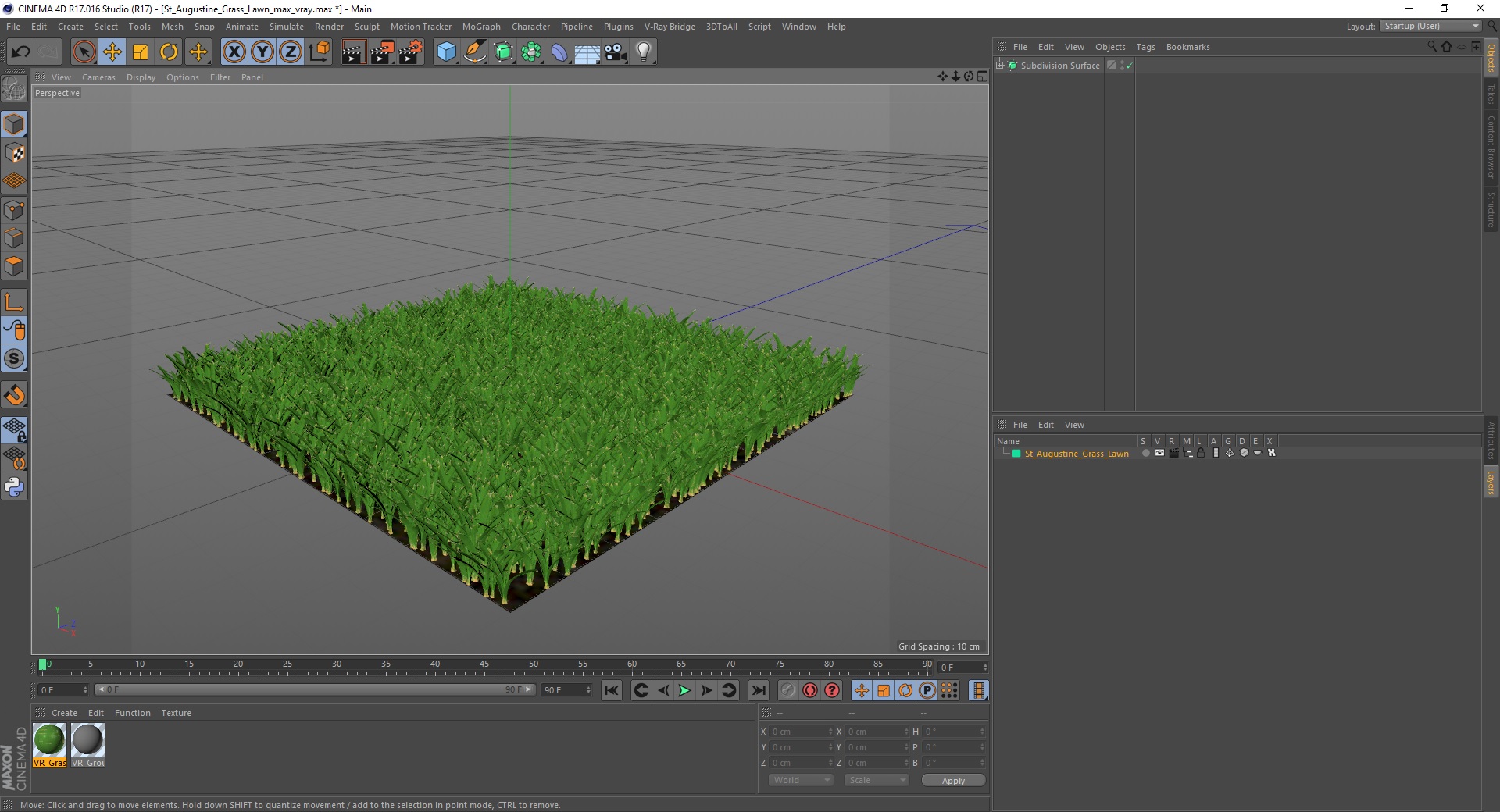Select the Live Selection tool
The width and height of the screenshot is (1500, 812).
pyautogui.click(x=84, y=52)
